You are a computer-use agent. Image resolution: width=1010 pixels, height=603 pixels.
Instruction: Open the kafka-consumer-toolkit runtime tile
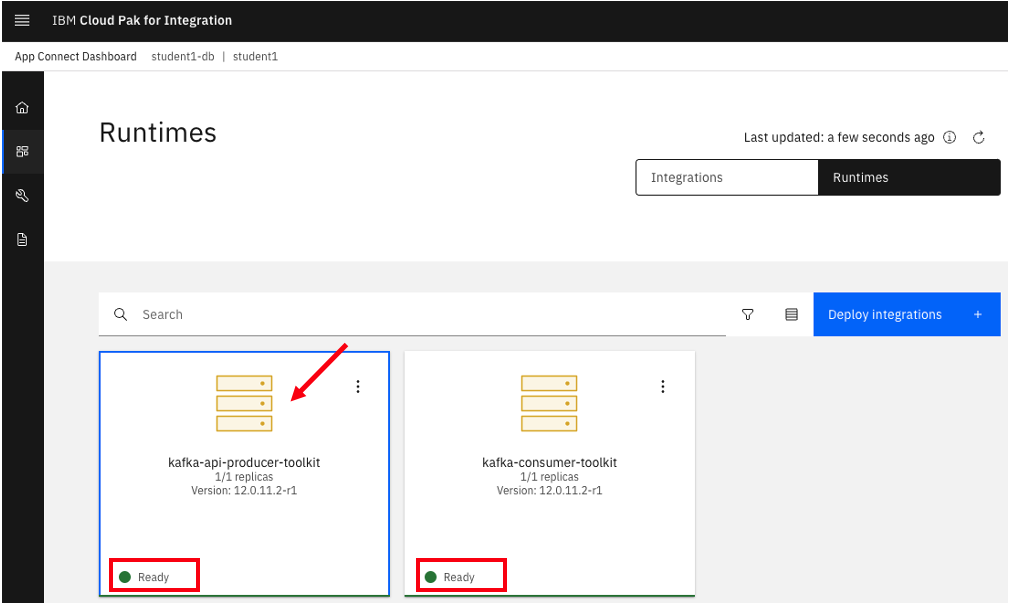(549, 462)
